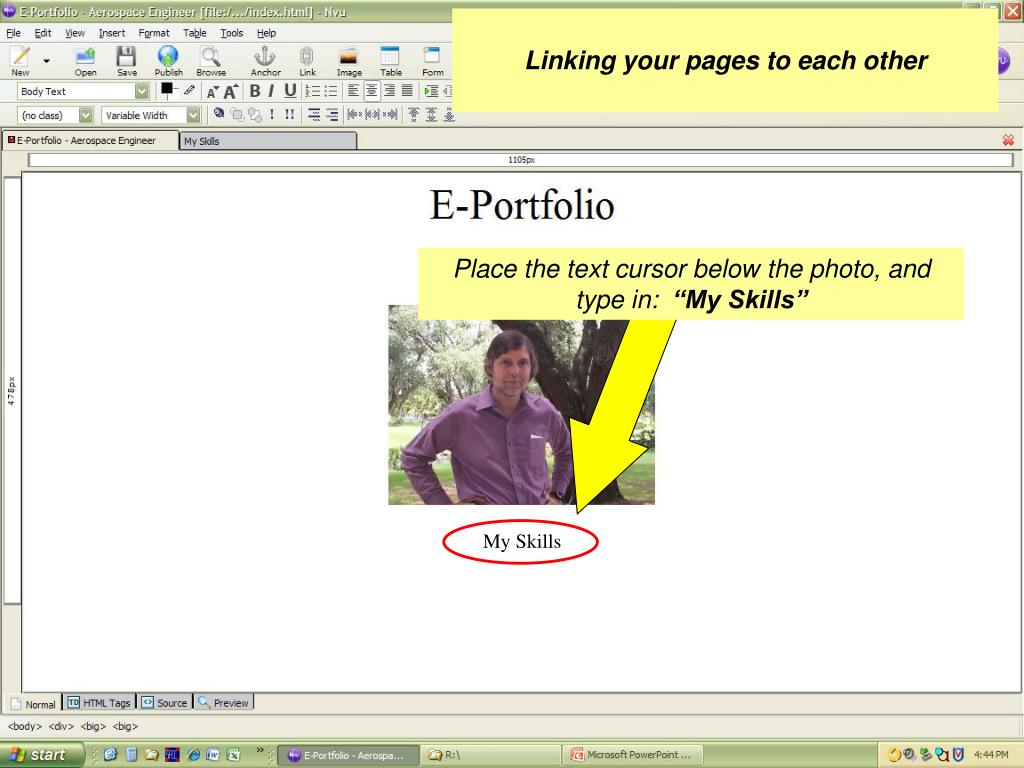Toggle italic formatting
The image size is (1024, 768).
[x=271, y=91]
